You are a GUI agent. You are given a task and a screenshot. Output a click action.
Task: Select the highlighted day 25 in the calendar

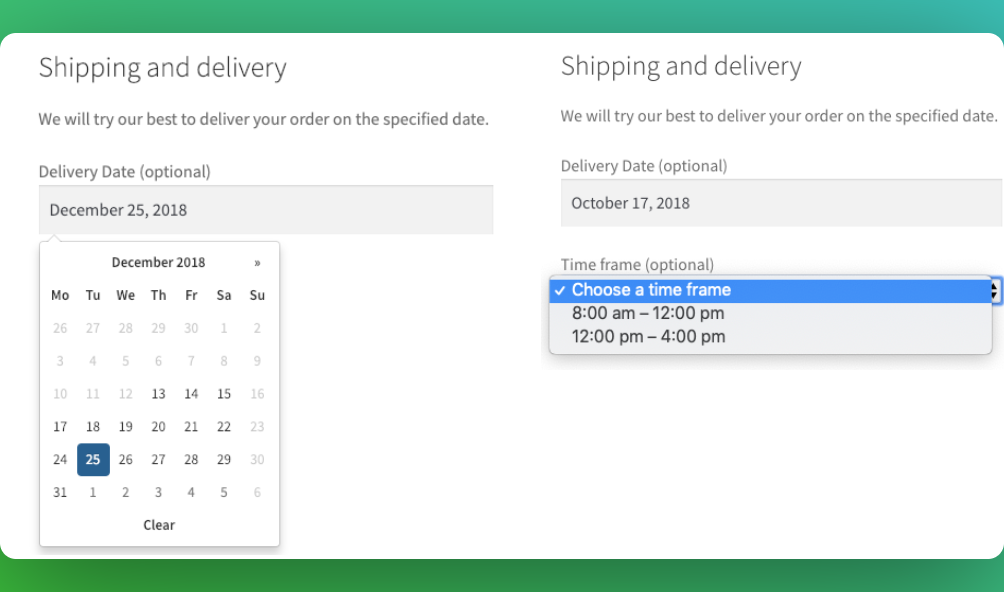[93, 460]
